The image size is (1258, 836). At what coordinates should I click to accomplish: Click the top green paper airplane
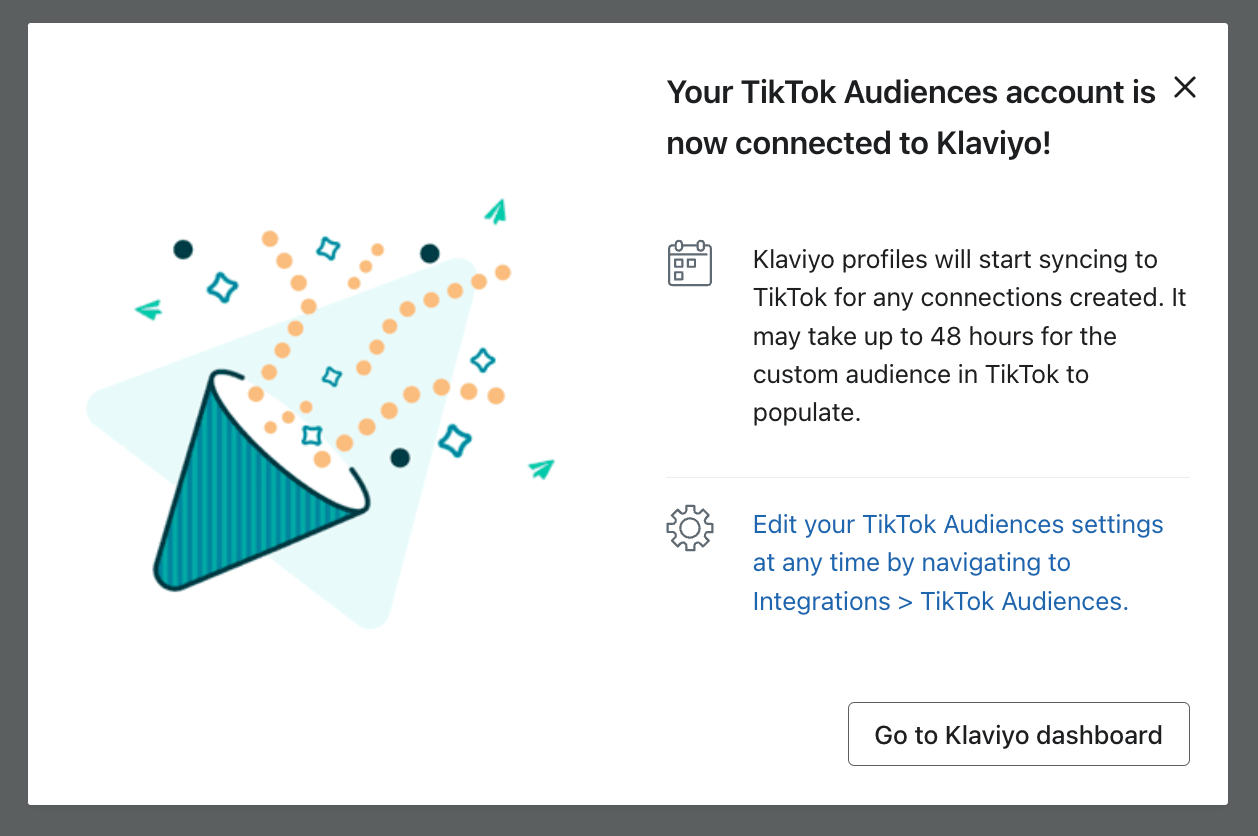496,211
